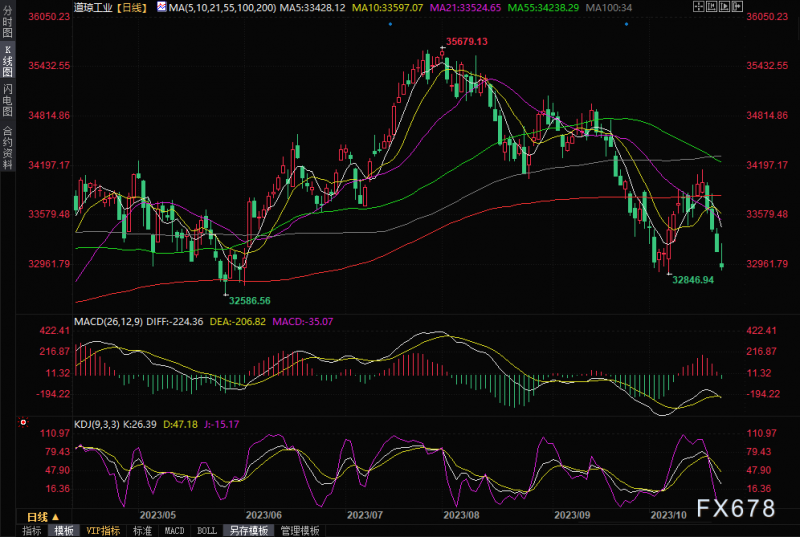This screenshot has width=800, height=537.
Task: Apply the 标准 standard template
Action: click(x=142, y=530)
